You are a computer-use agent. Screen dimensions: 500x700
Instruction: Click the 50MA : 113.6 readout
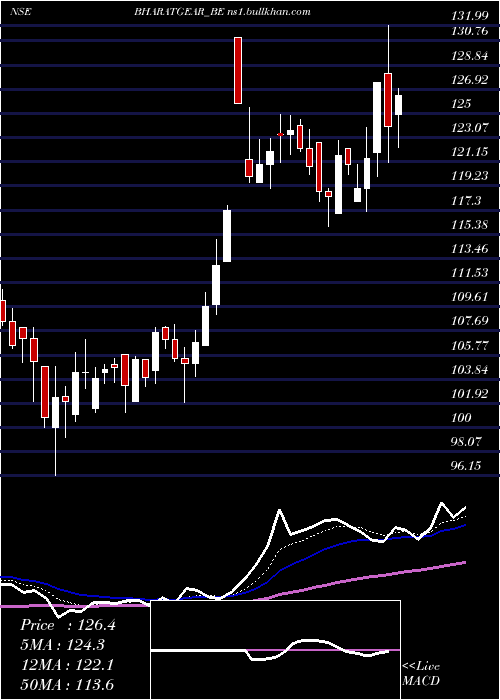pos(67,685)
